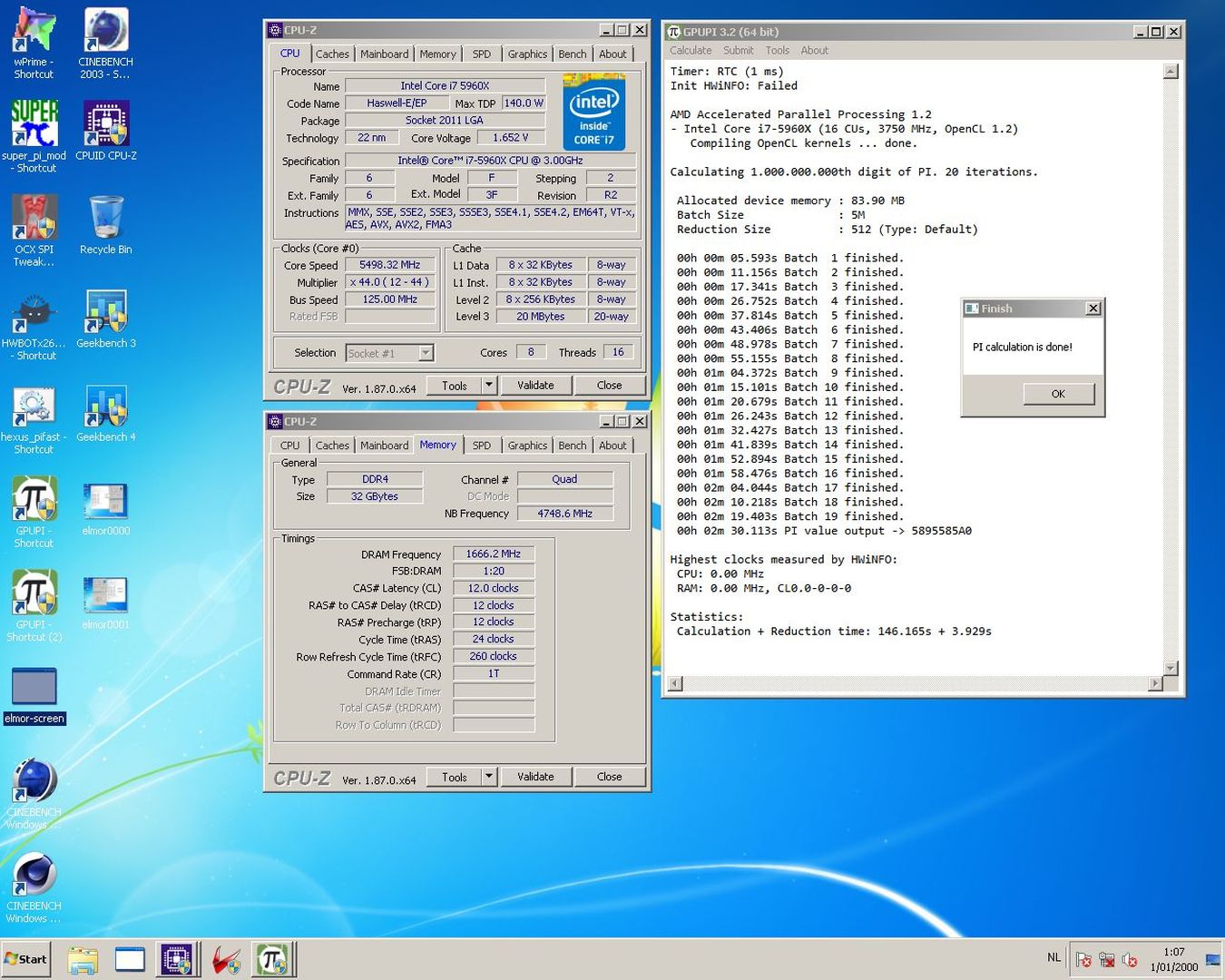The image size is (1225, 980).
Task: Click the Action Center flag tray icon
Action: coord(1083,960)
